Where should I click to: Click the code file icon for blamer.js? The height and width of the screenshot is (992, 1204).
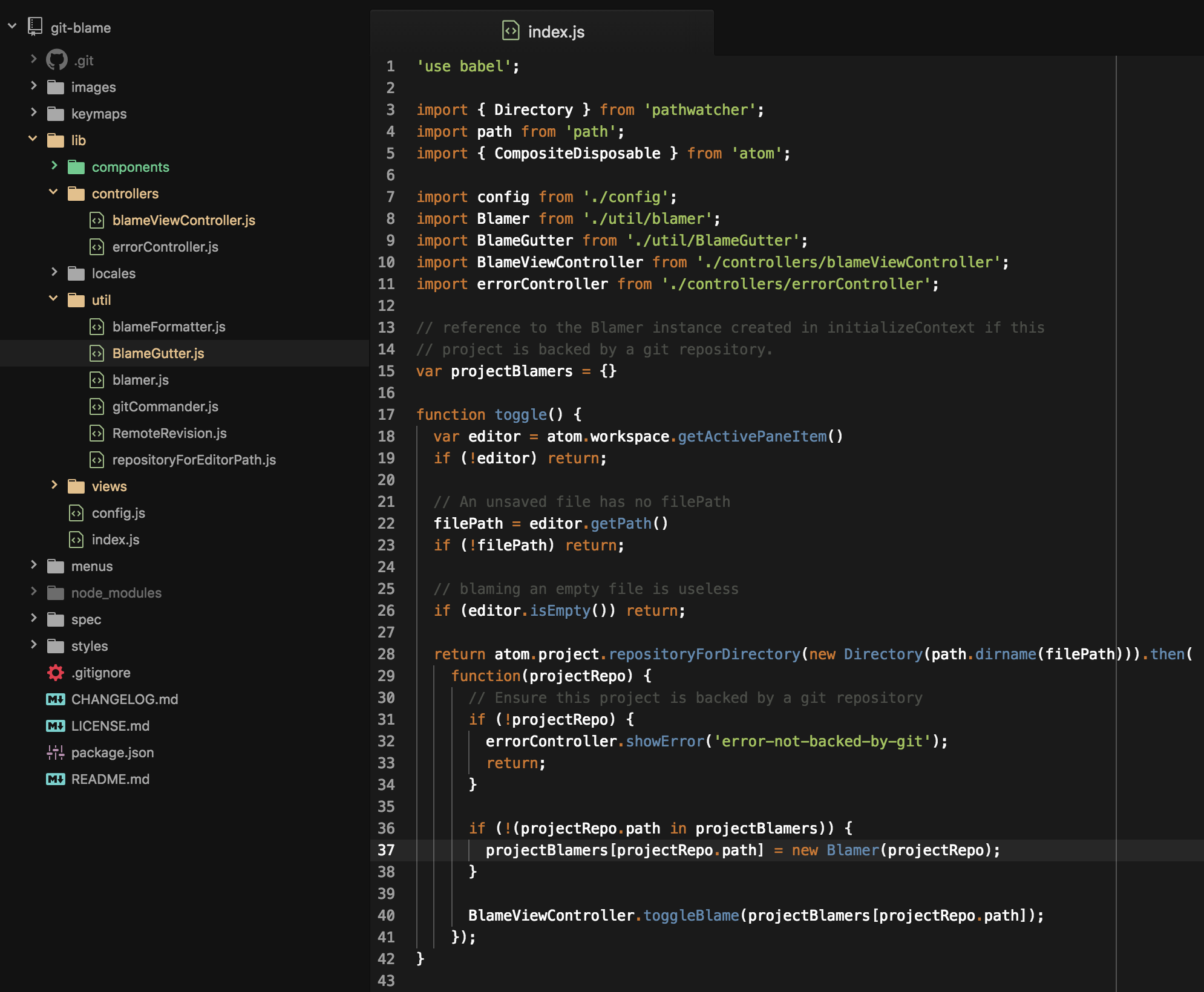[x=97, y=380]
